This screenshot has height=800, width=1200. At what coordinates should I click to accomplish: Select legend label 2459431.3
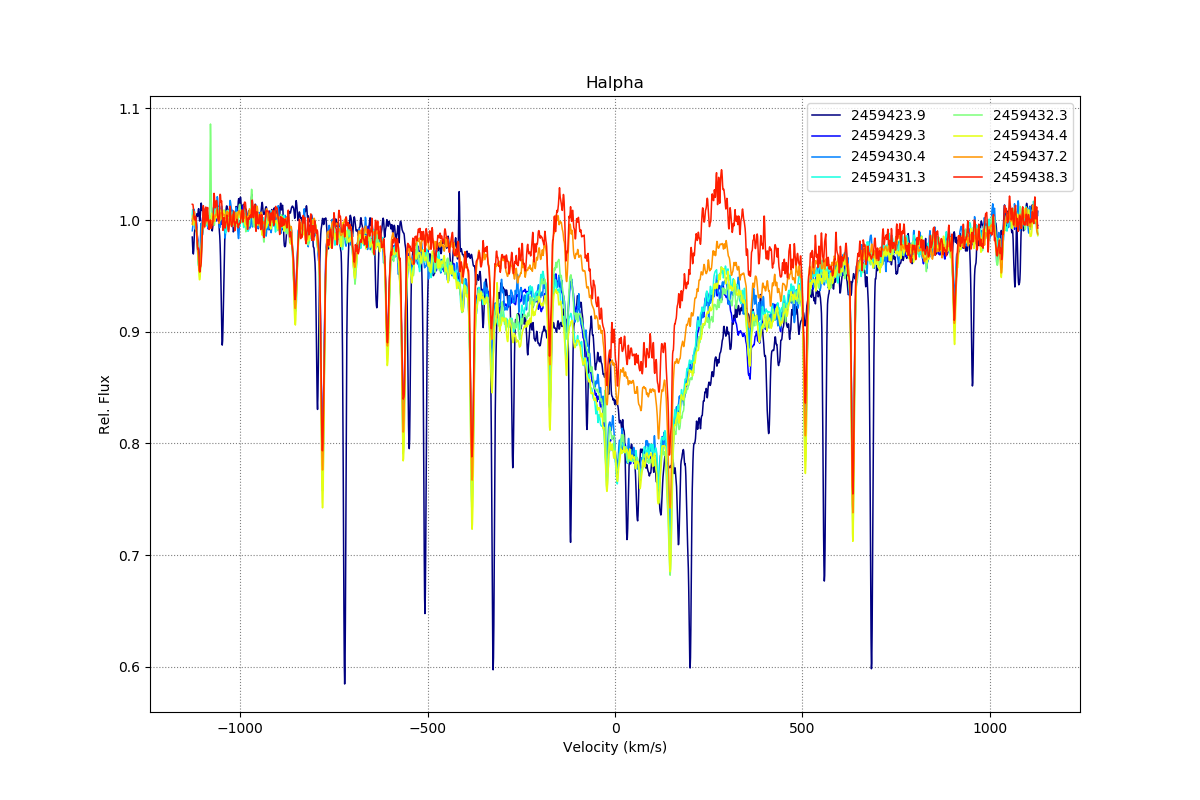click(x=888, y=178)
